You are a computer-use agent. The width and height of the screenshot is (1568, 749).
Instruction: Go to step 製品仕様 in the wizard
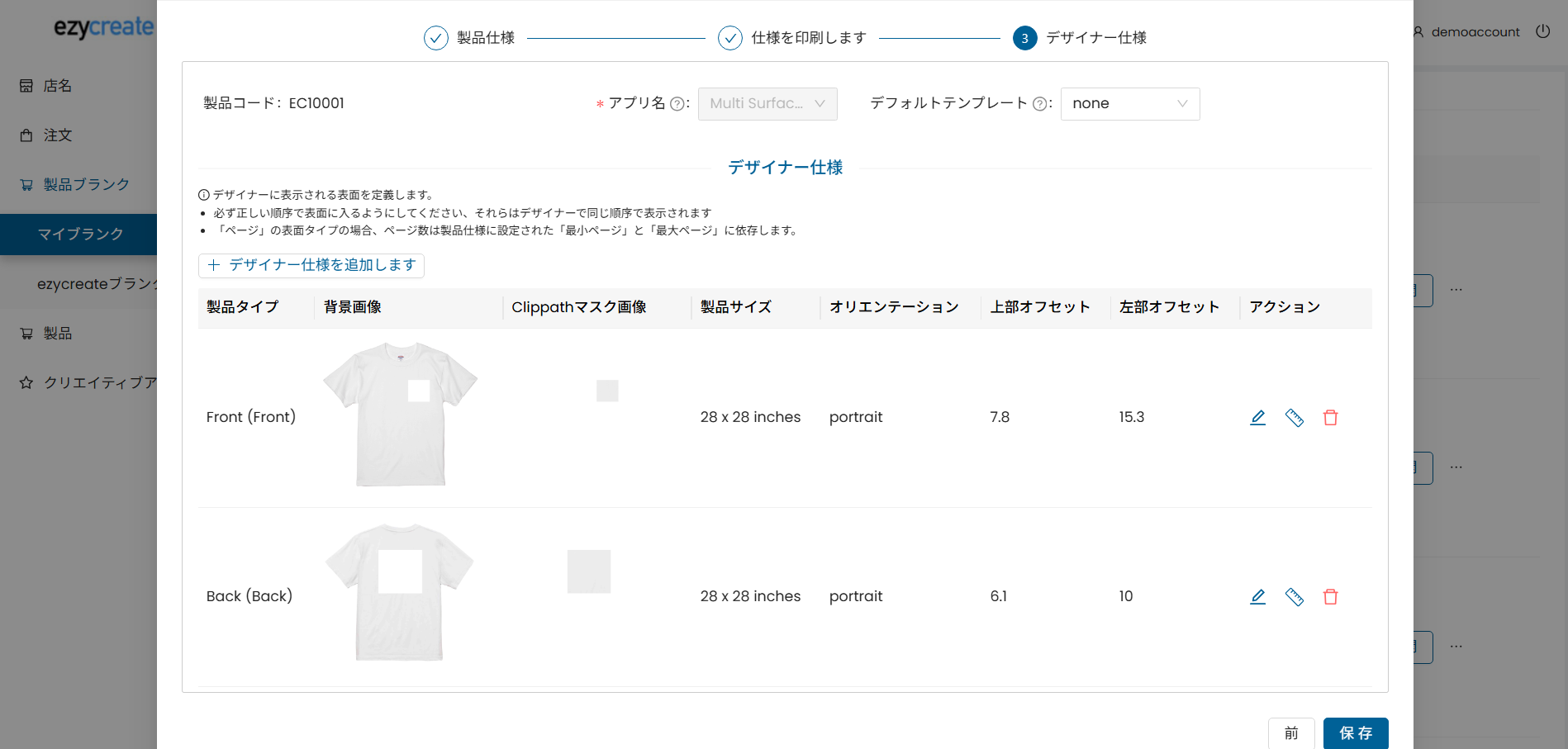click(x=469, y=38)
